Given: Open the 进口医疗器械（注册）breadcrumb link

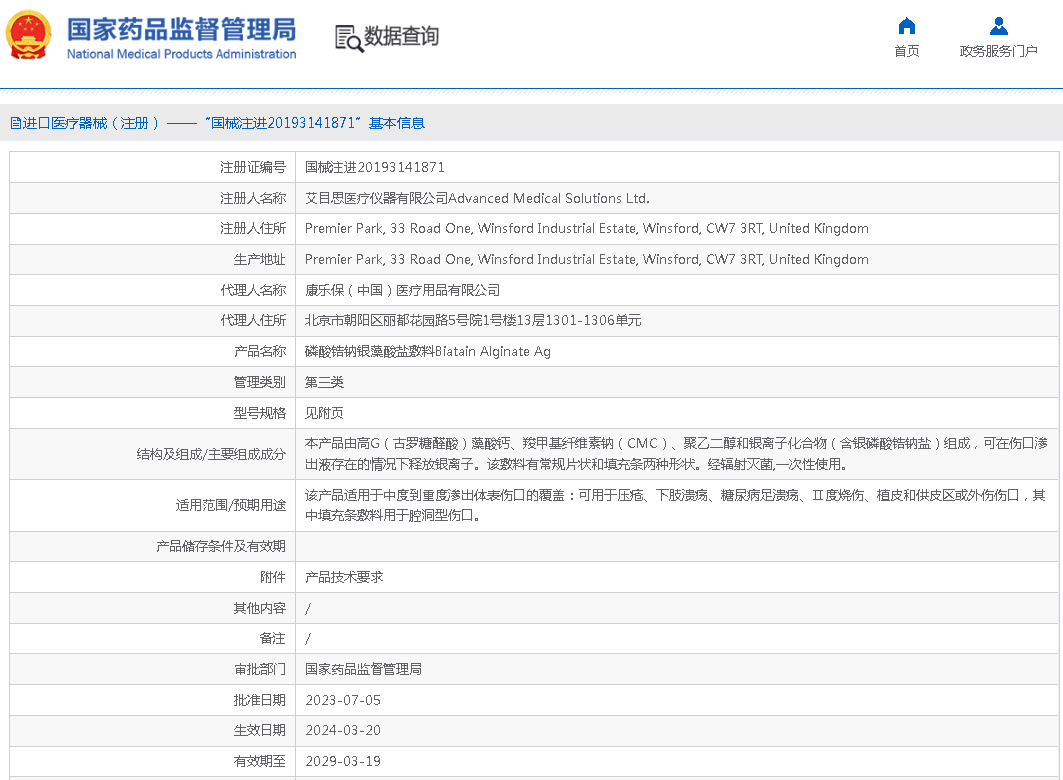Looking at the screenshot, I should tap(91, 123).
